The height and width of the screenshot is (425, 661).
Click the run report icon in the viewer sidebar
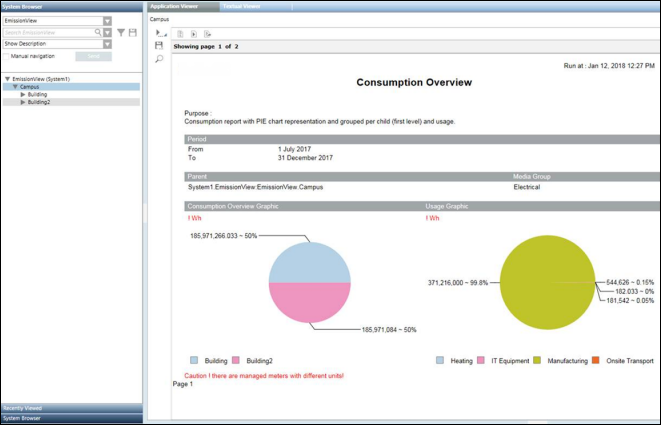tap(158, 33)
